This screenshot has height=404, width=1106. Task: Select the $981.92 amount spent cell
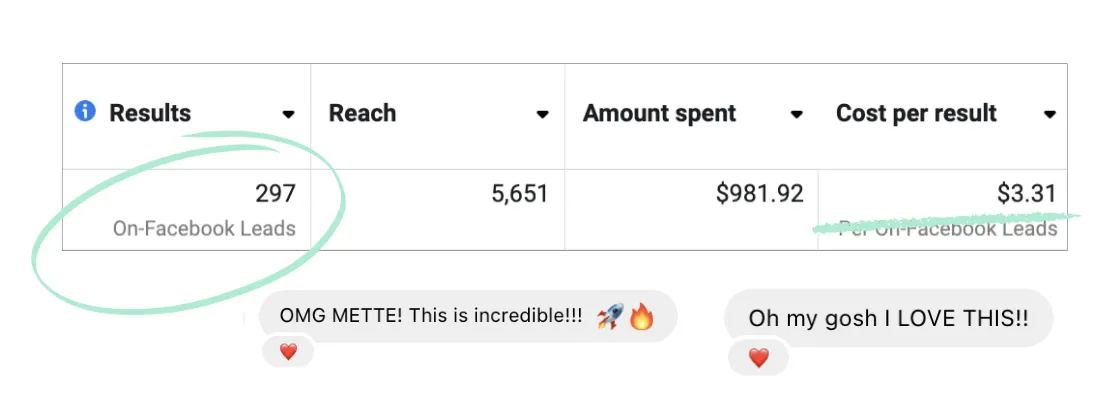click(x=759, y=193)
